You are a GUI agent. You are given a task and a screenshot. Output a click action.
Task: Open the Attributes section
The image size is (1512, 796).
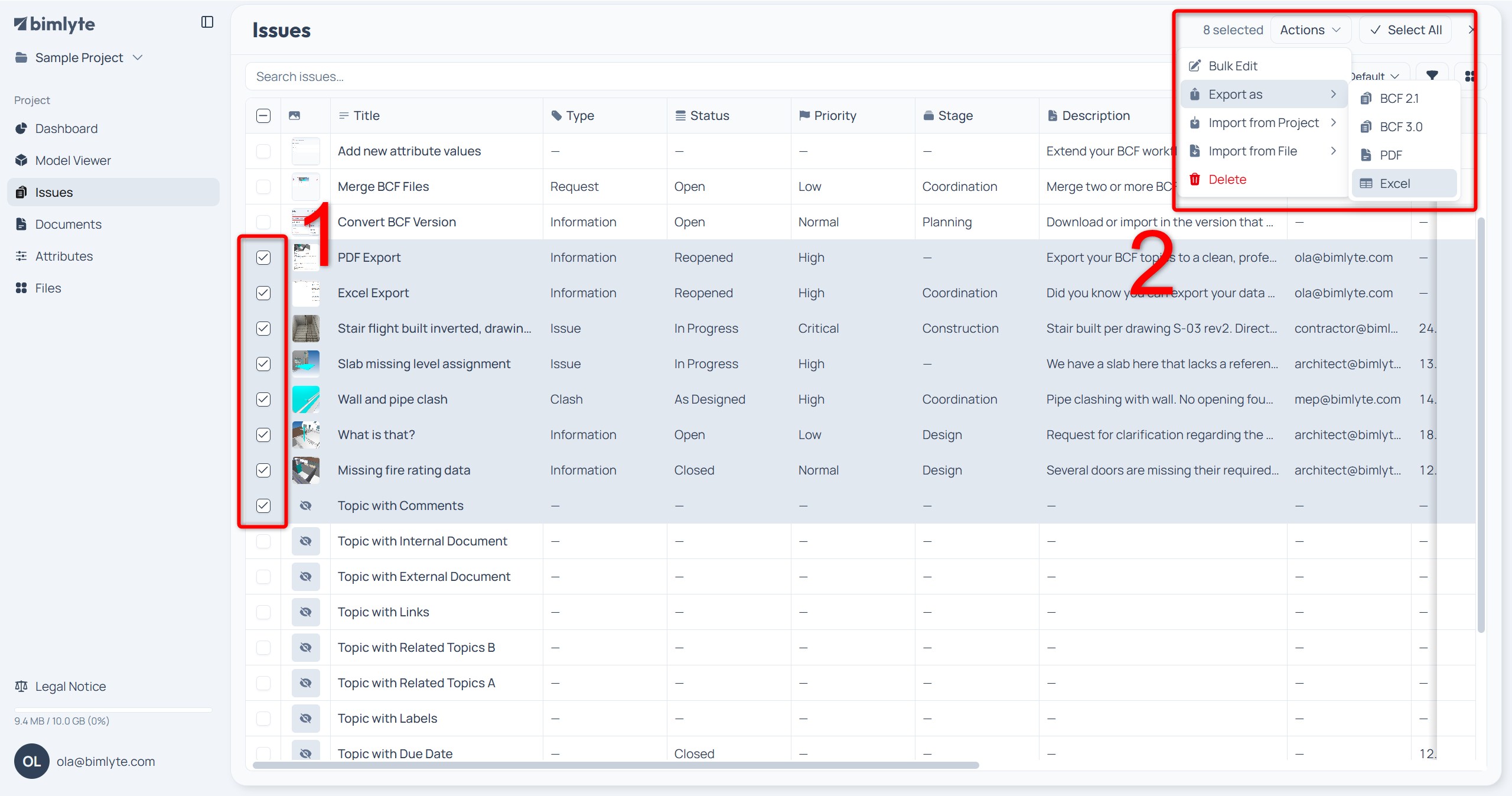113,256
